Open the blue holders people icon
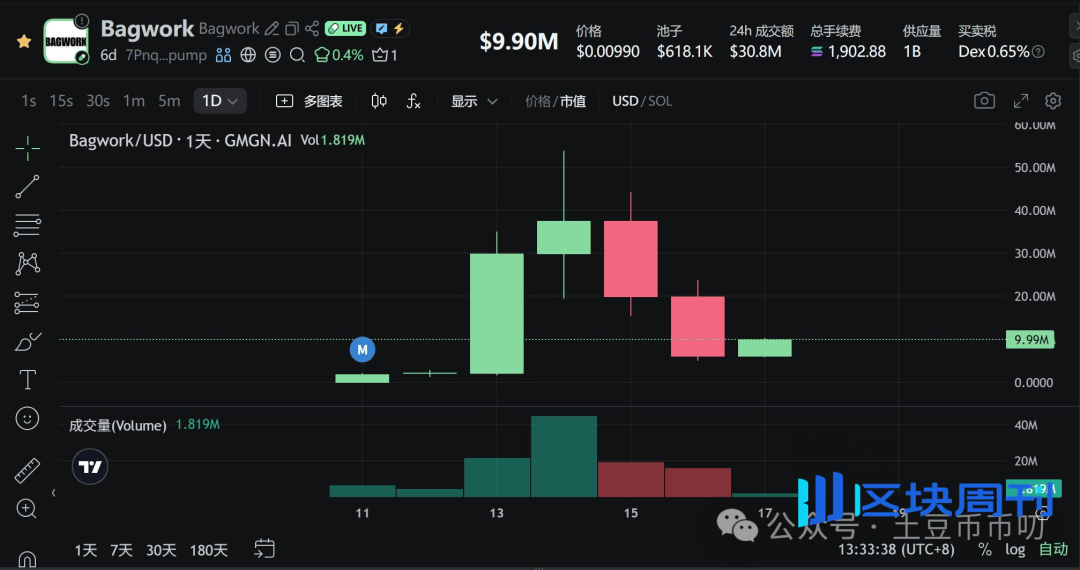The width and height of the screenshot is (1080, 570). click(x=223, y=55)
